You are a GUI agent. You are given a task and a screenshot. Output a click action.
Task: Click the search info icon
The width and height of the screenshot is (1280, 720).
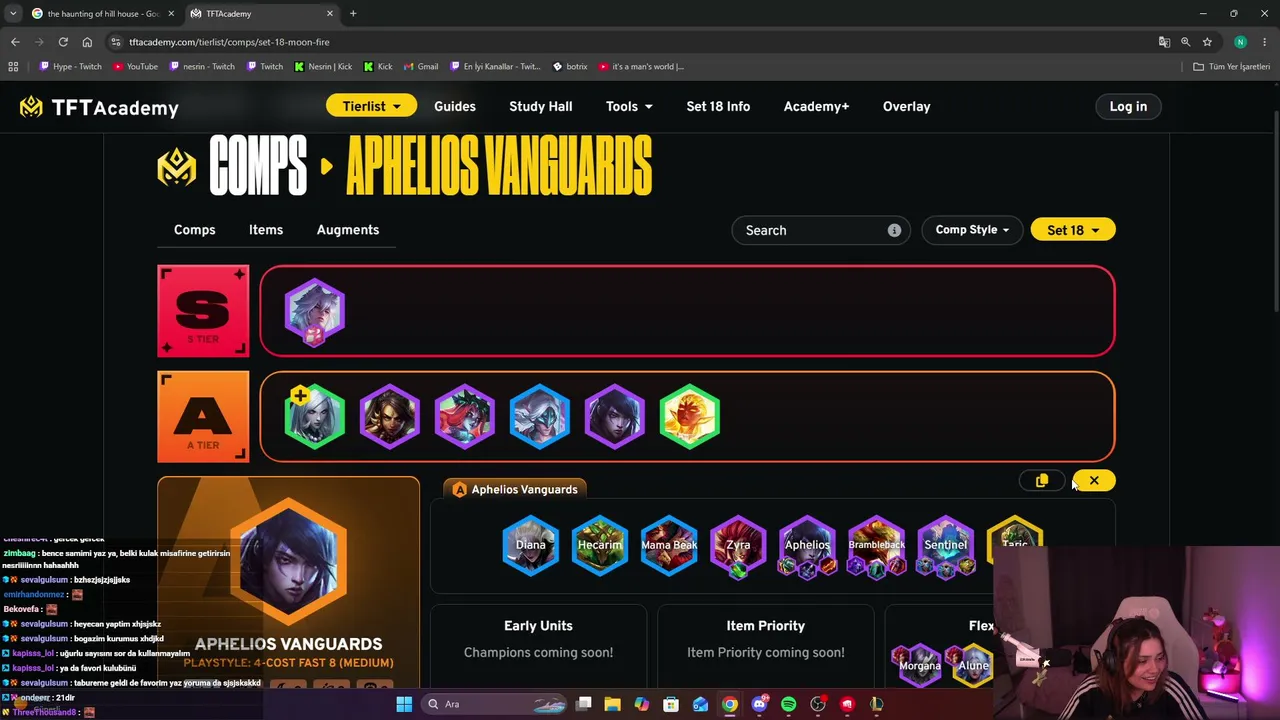coord(894,230)
